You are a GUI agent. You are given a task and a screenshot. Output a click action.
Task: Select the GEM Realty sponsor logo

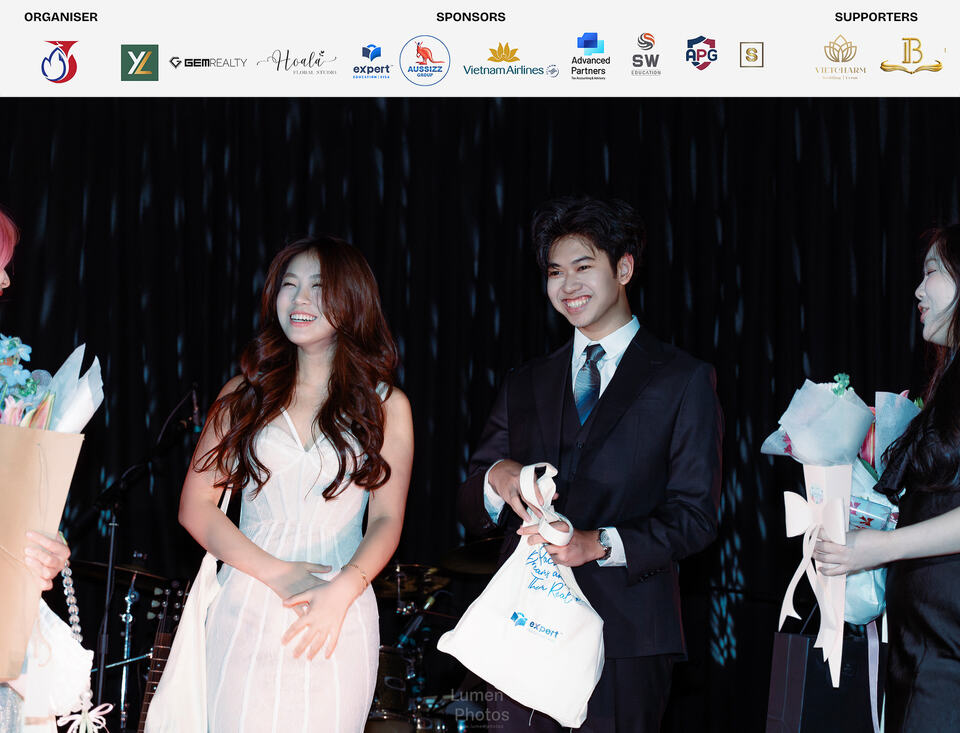click(208, 62)
